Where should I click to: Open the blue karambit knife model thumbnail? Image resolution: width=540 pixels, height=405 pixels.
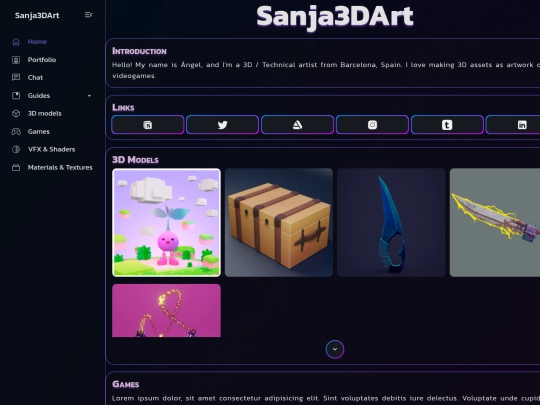coord(391,222)
